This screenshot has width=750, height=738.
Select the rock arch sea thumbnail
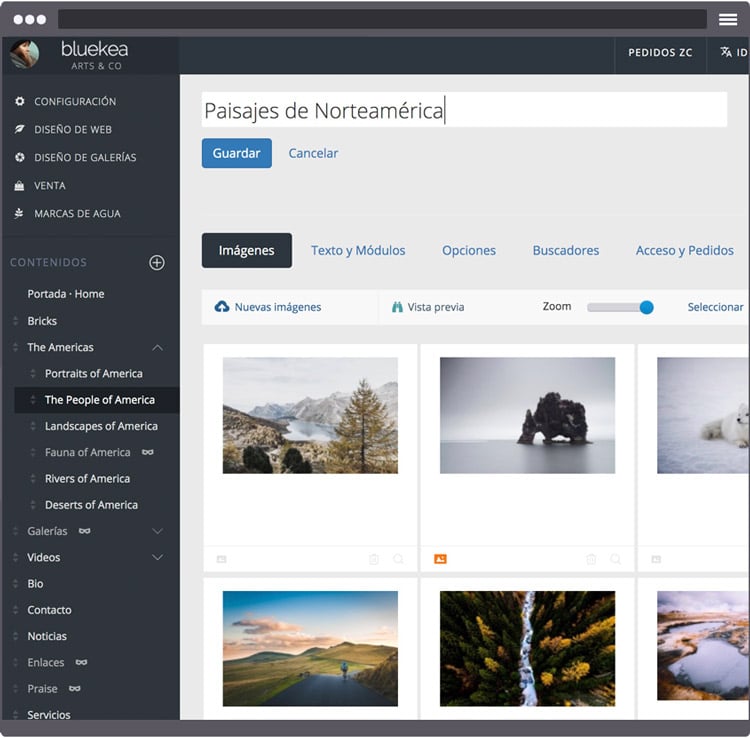click(x=527, y=415)
